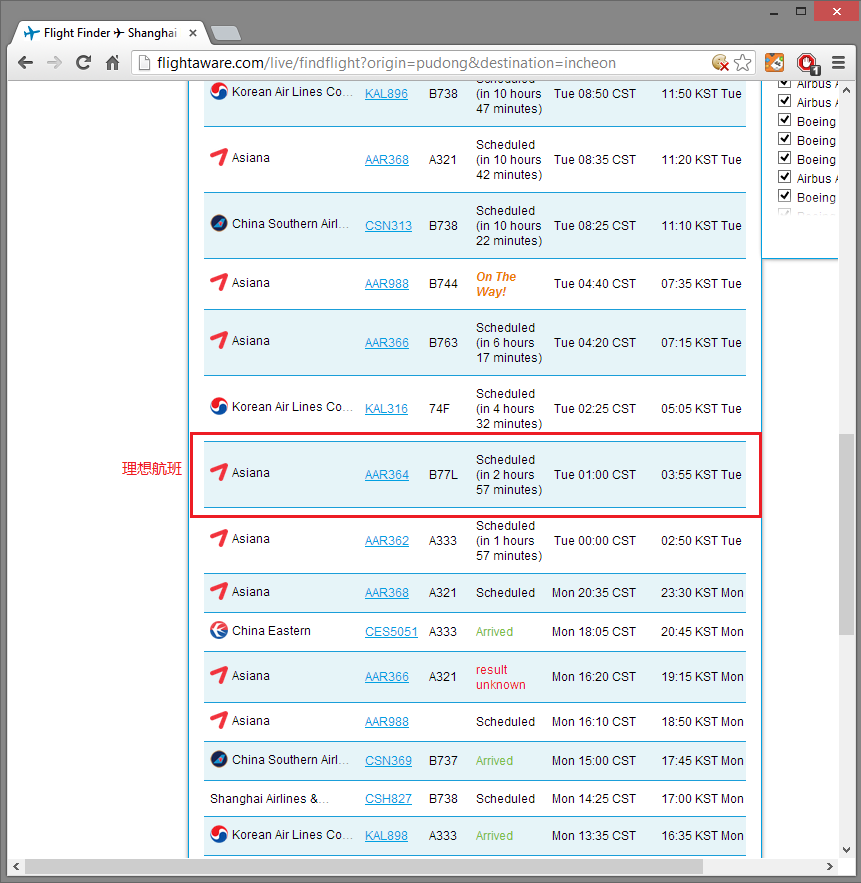This screenshot has height=883, width=861.
Task: Open AAR366 link departing Mon 16:20
Action: tap(387, 676)
